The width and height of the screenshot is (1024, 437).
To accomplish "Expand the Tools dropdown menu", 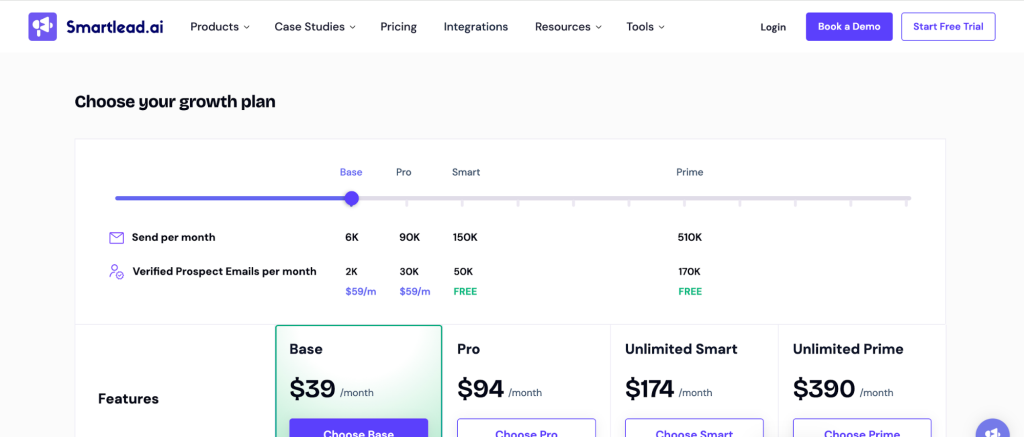I will (x=645, y=27).
